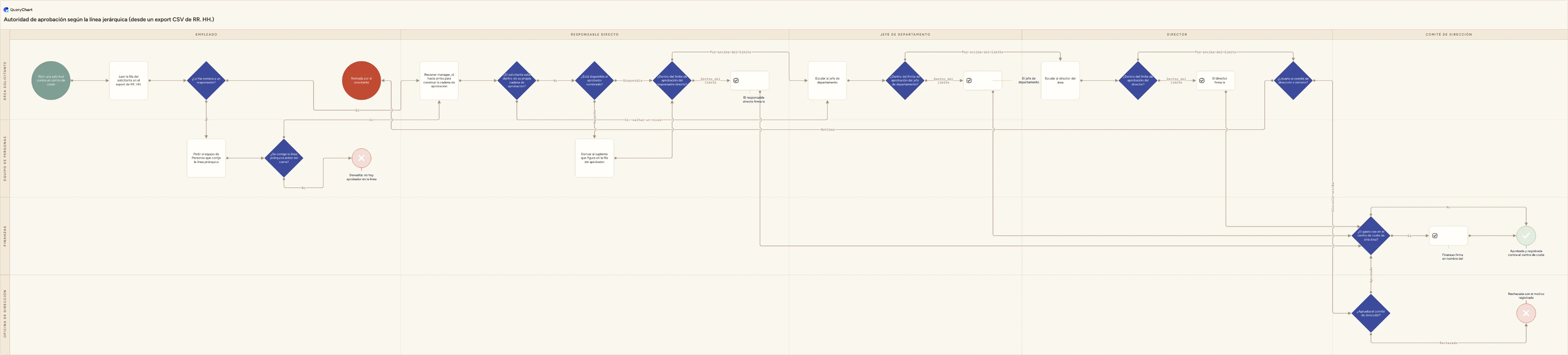The height and width of the screenshot is (355, 1568).
Task: Select the 'Pedir al equipo de Personas' step box
Action: pyautogui.click(x=206, y=158)
